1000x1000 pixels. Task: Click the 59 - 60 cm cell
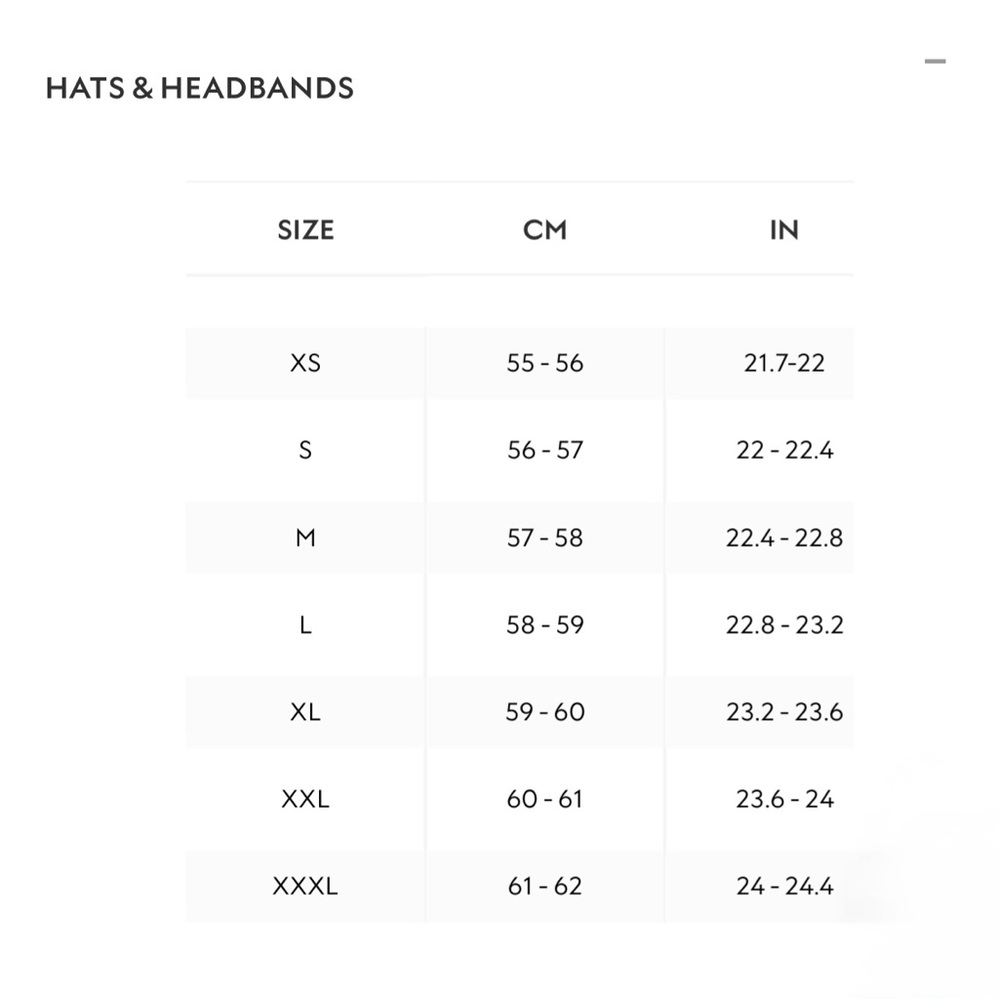pos(545,712)
